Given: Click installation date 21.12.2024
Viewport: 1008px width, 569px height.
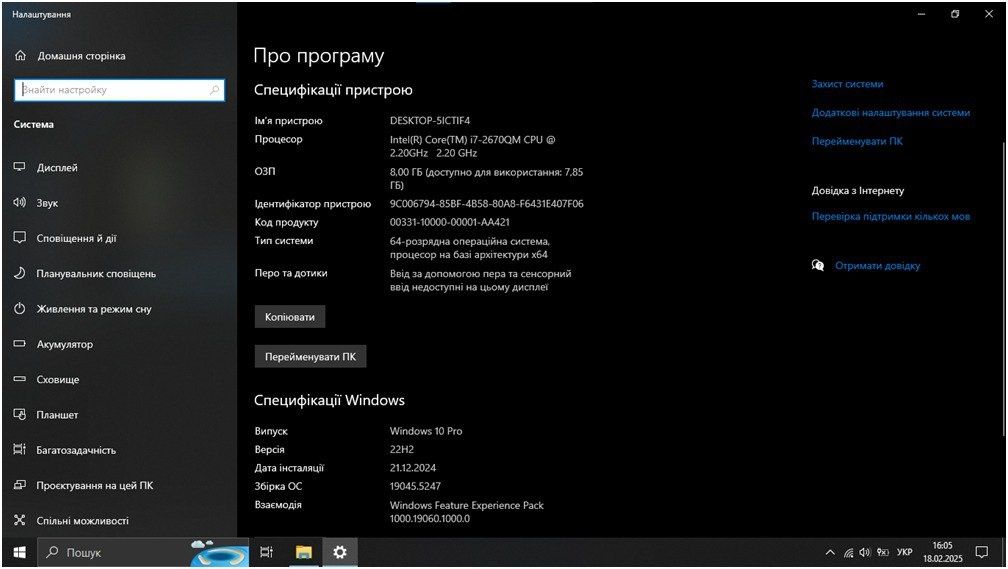Looking at the screenshot, I should [x=413, y=468].
